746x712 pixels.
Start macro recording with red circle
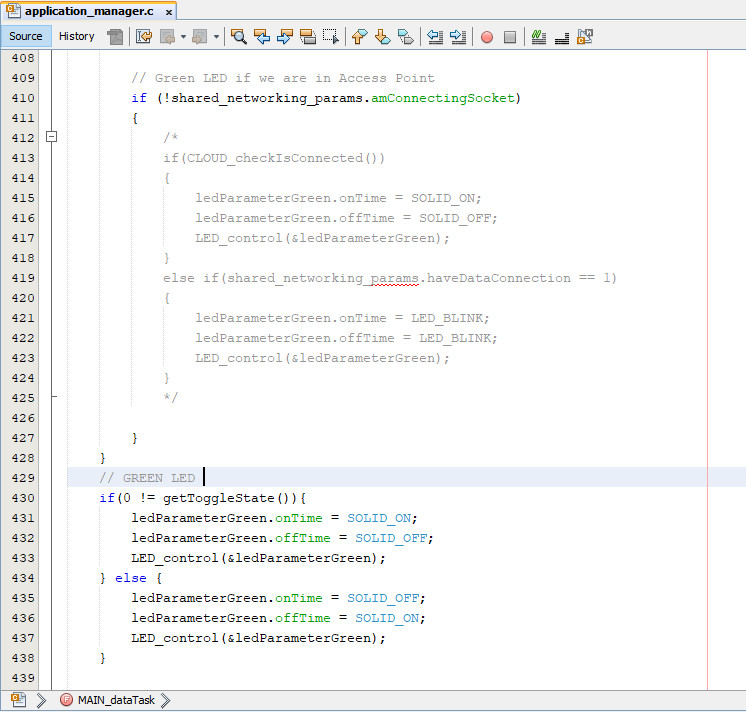487,37
